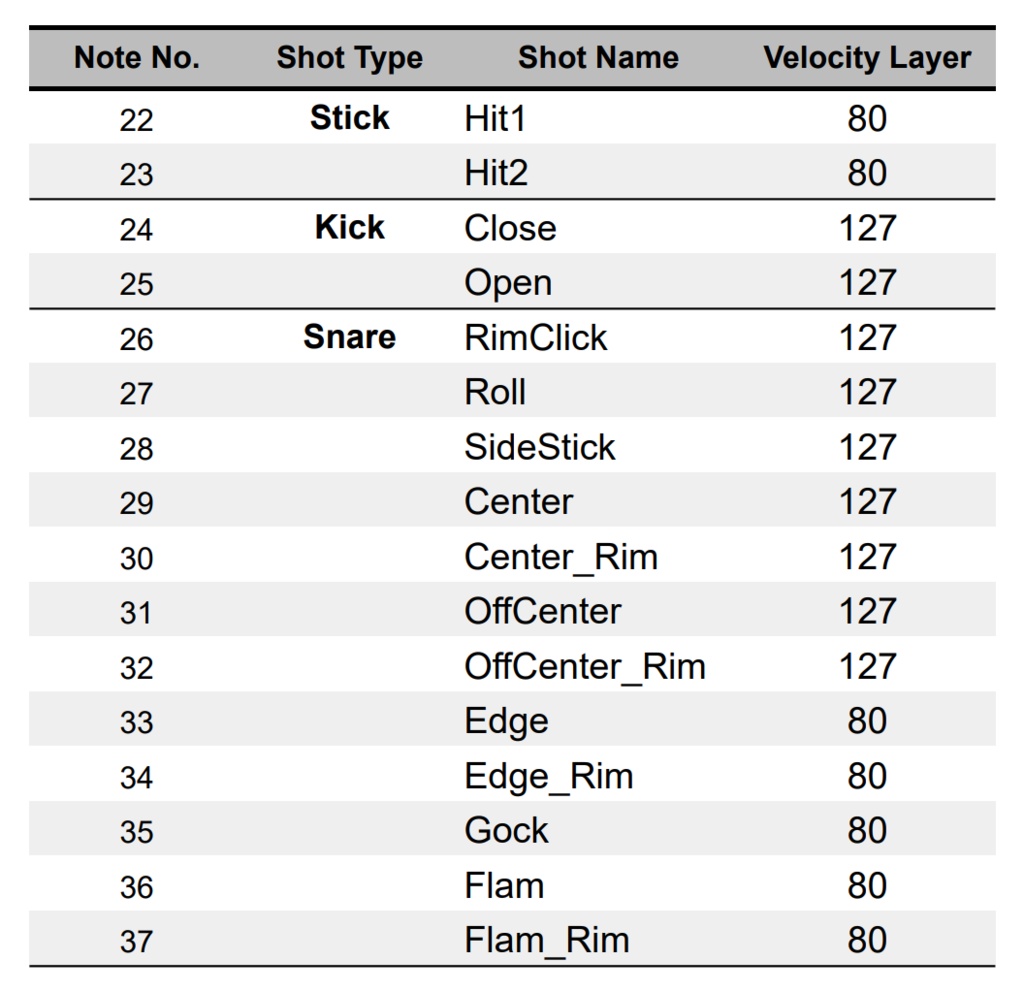Click the Hit1 shot name cell

(495, 119)
